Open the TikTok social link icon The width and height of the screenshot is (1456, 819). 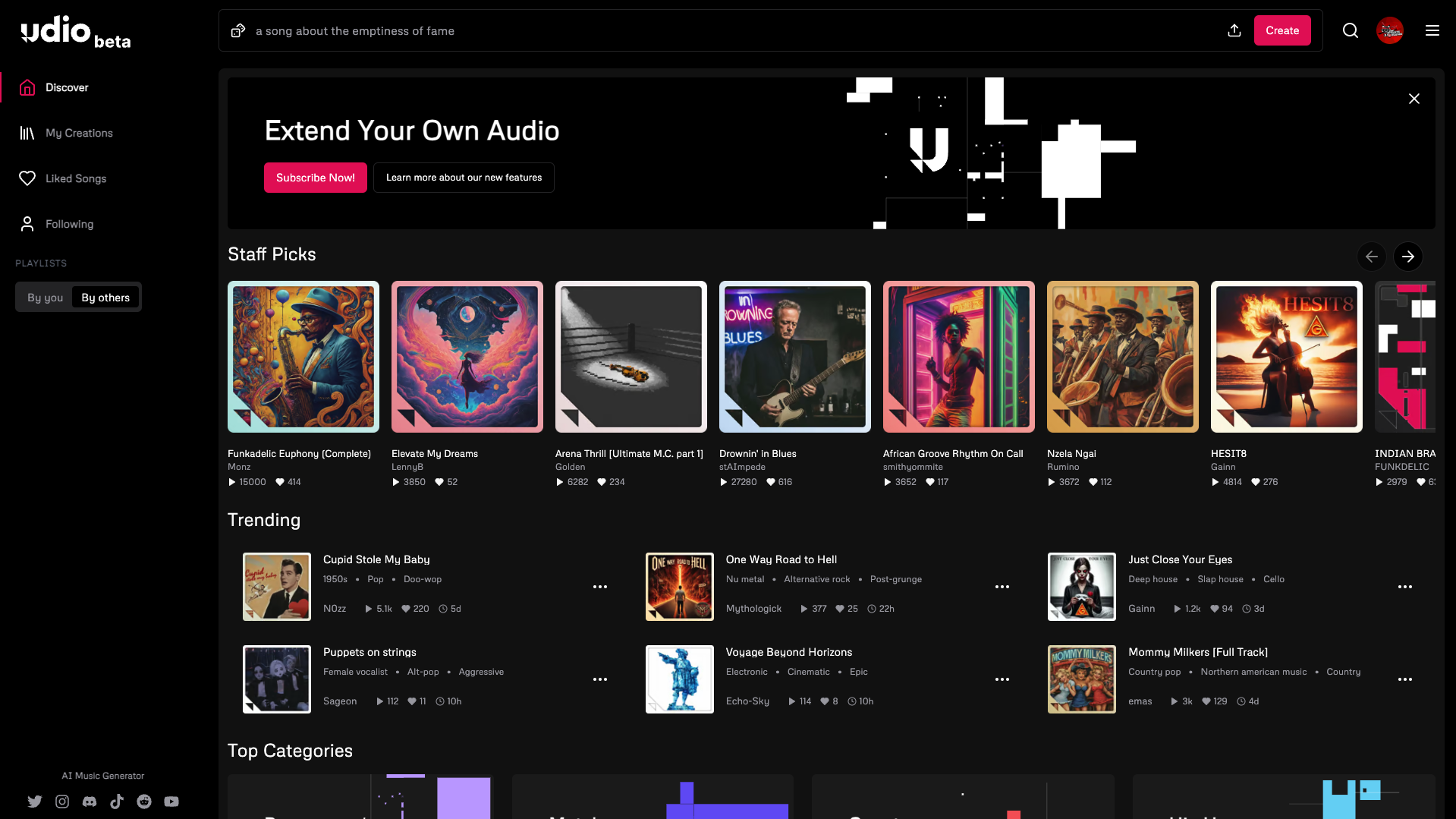pos(117,802)
